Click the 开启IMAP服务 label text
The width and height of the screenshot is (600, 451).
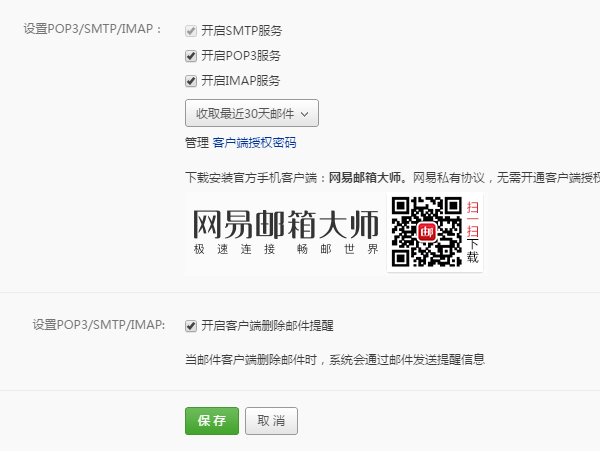pyautogui.click(x=240, y=81)
